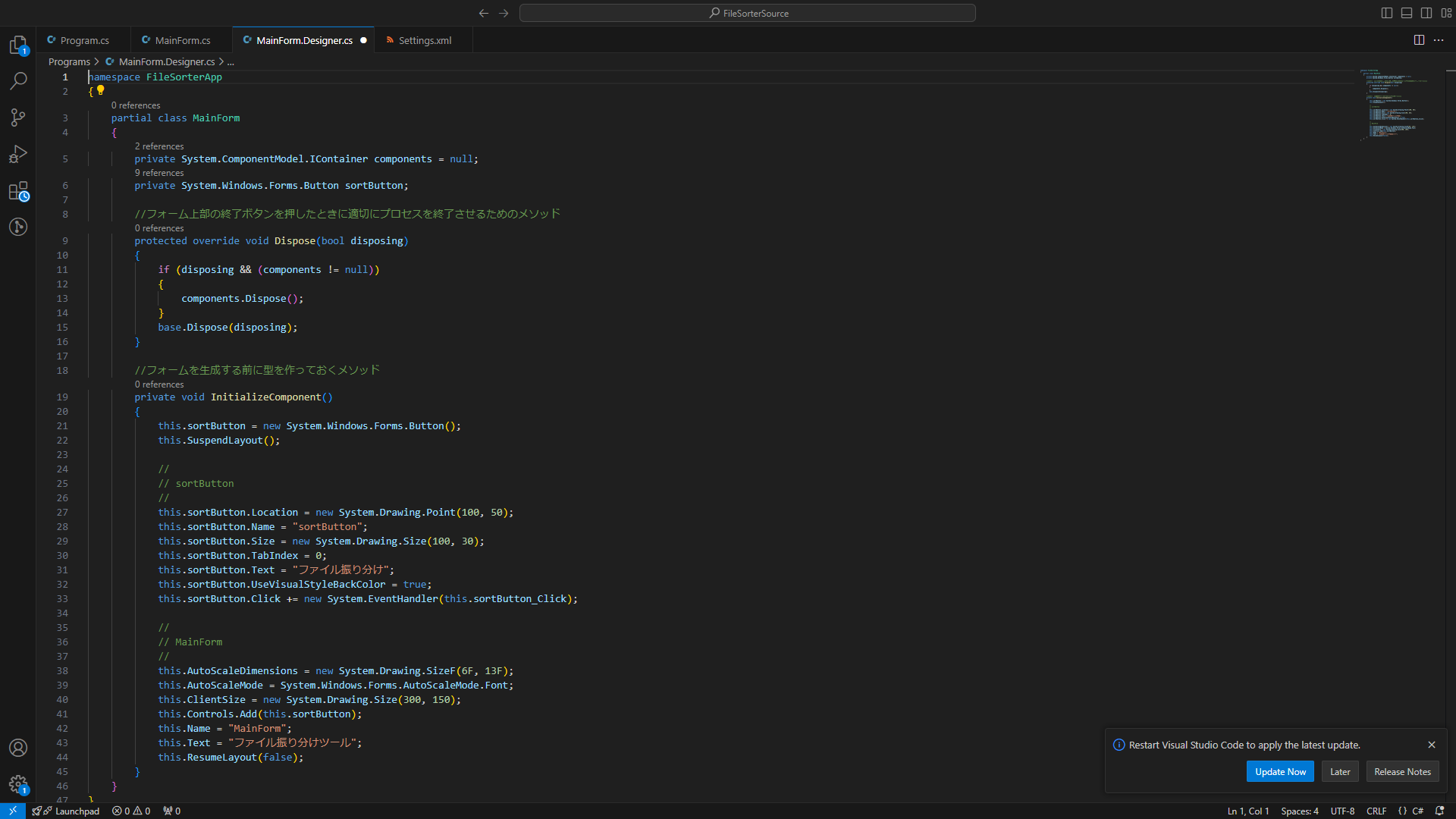Click the lightbulb code action icon
1456x819 pixels.
tap(101, 90)
